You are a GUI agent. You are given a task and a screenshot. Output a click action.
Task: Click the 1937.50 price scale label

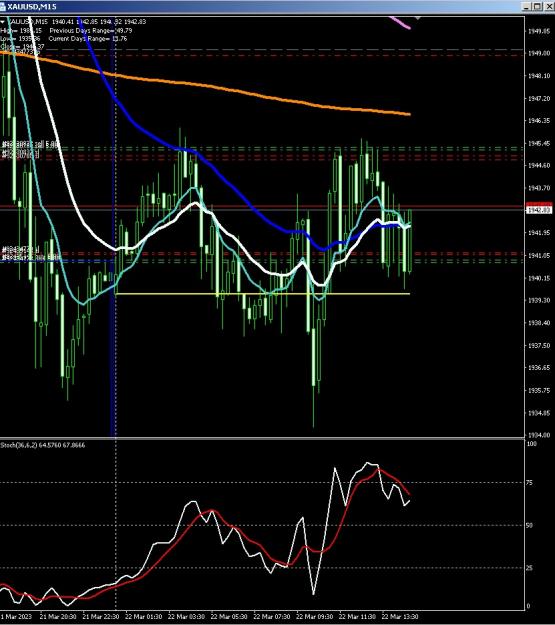(539, 345)
